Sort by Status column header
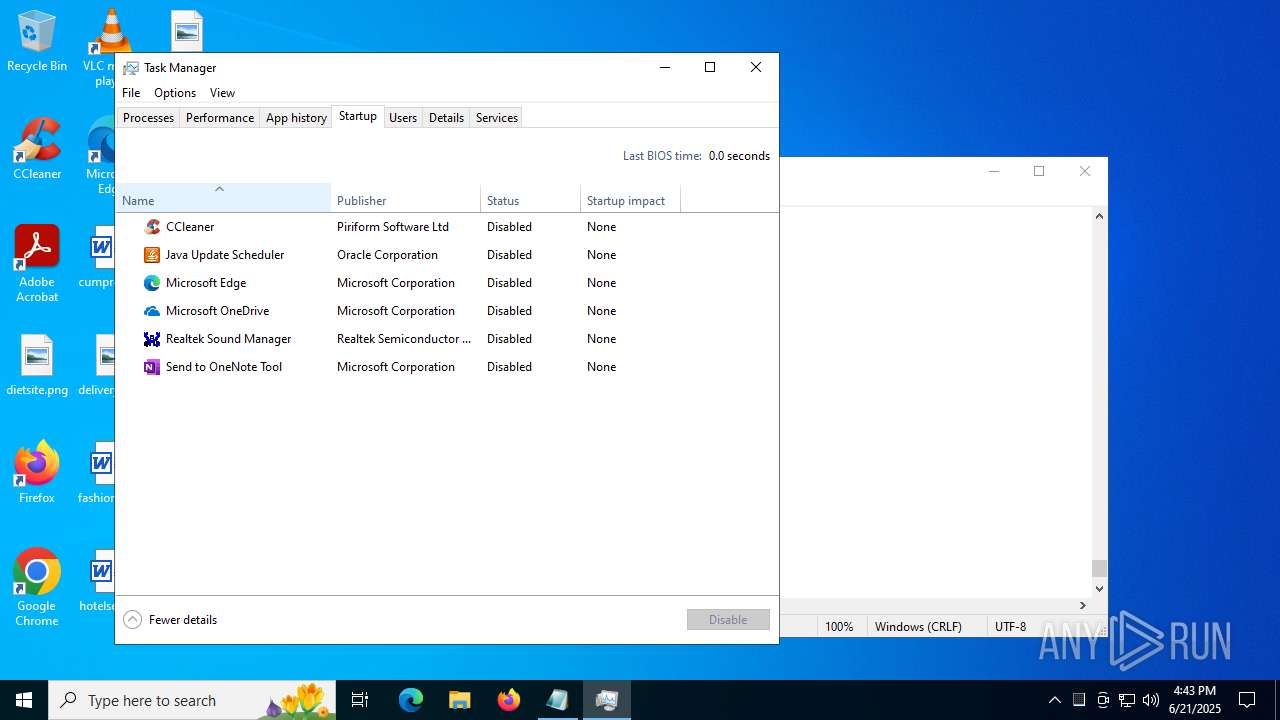The height and width of the screenshot is (720, 1280). (x=531, y=197)
